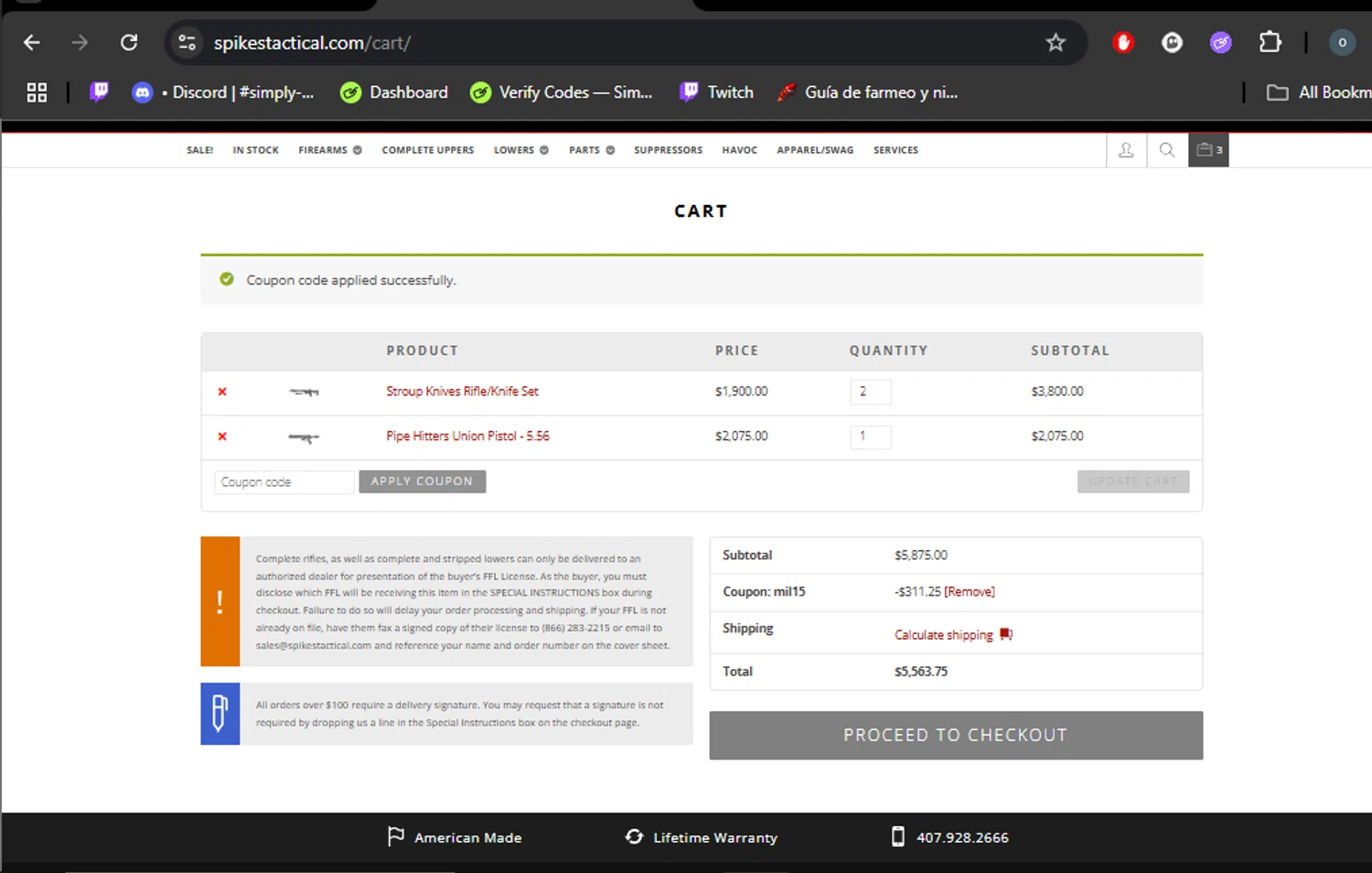
Task: Click the blue signature pen icon
Action: pyautogui.click(x=220, y=714)
